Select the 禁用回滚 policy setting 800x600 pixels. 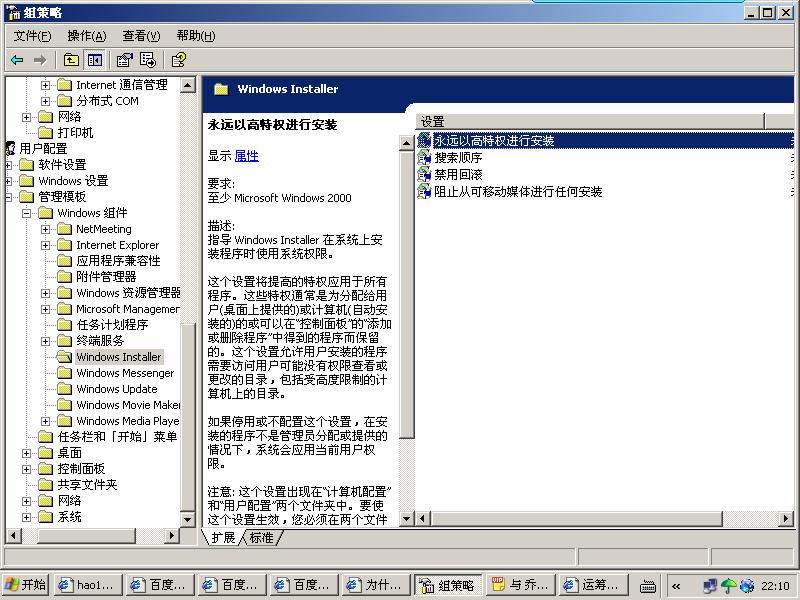click(458, 174)
